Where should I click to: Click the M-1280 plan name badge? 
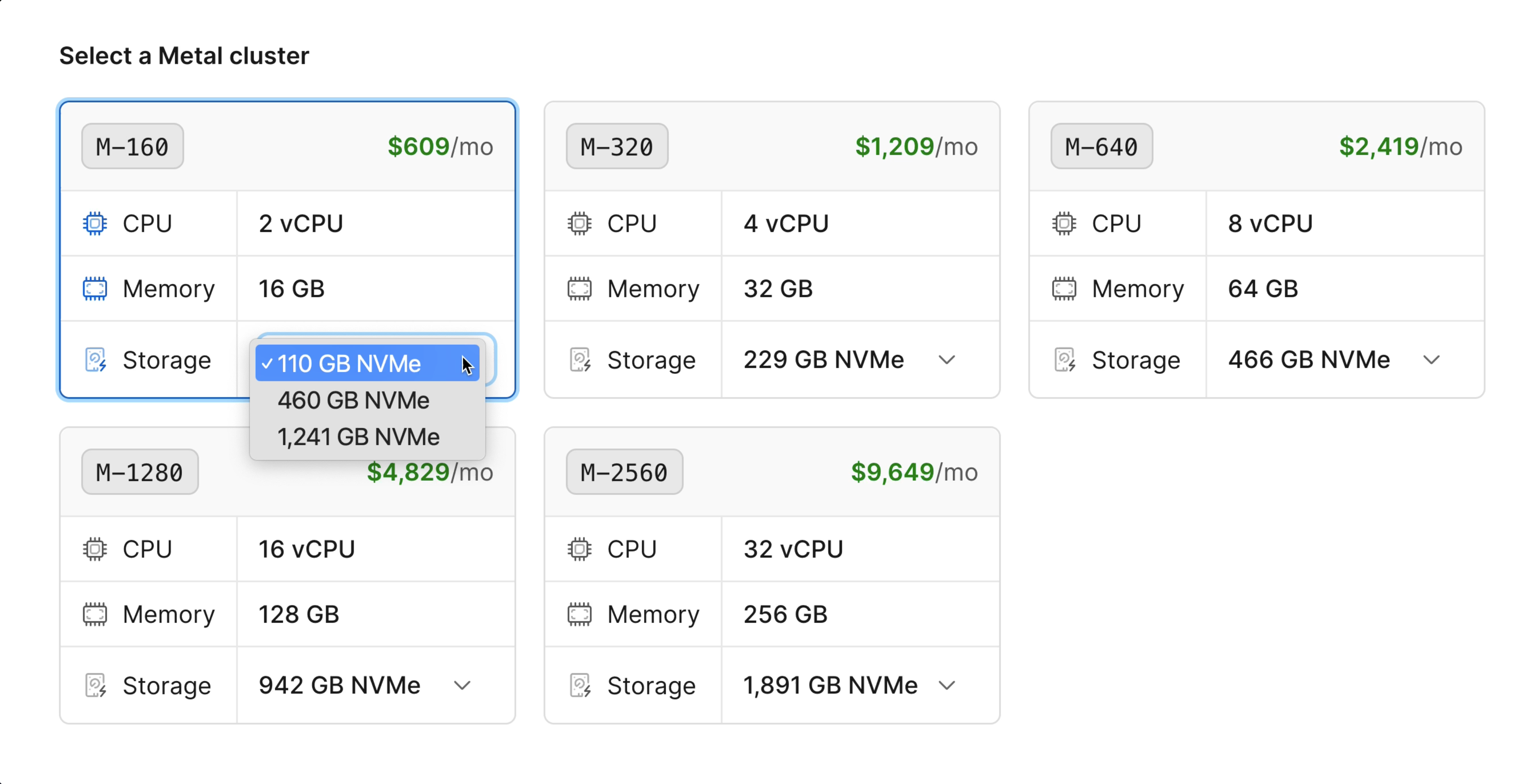pyautogui.click(x=140, y=472)
